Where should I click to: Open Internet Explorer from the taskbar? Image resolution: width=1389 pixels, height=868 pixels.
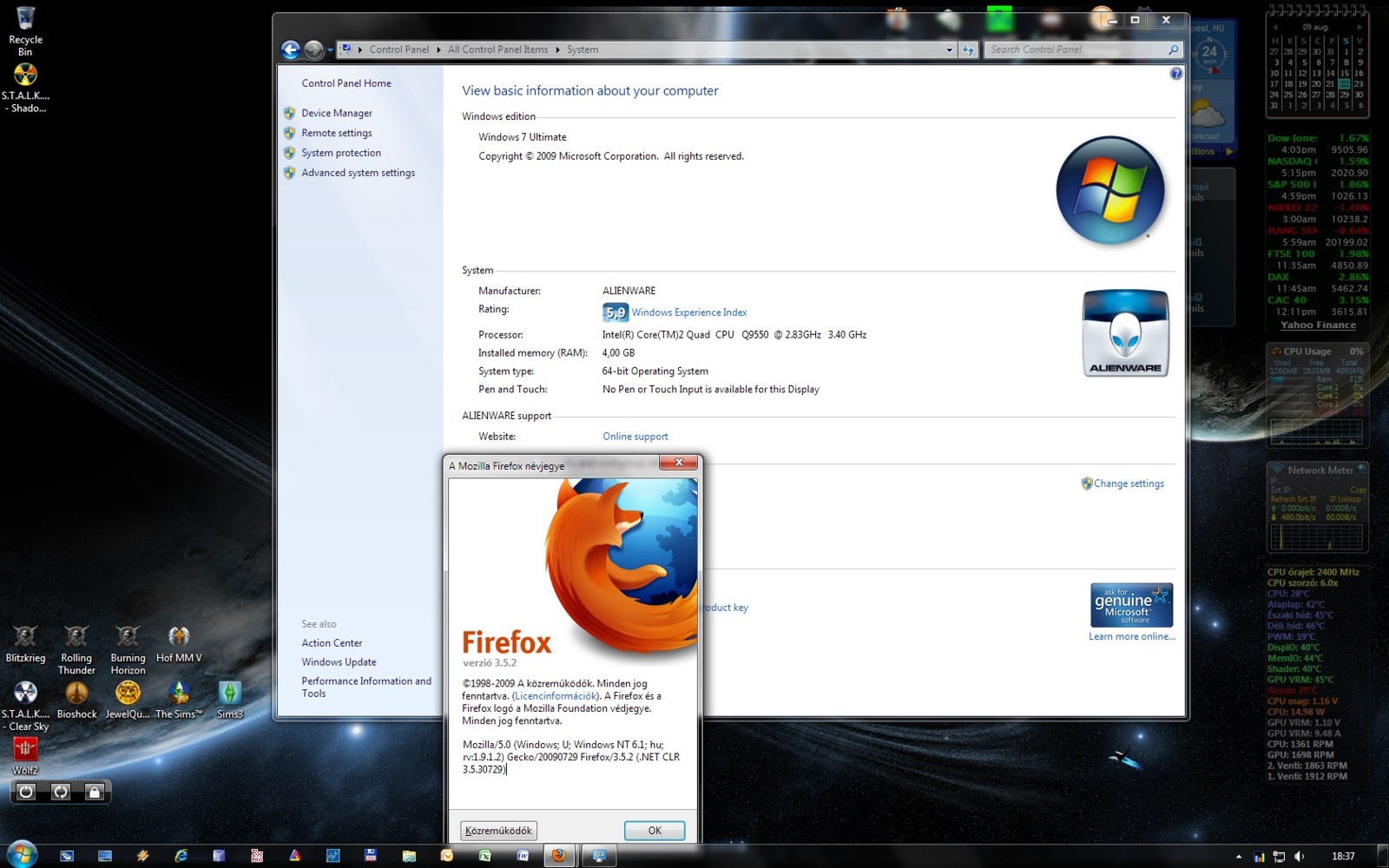[x=181, y=856]
